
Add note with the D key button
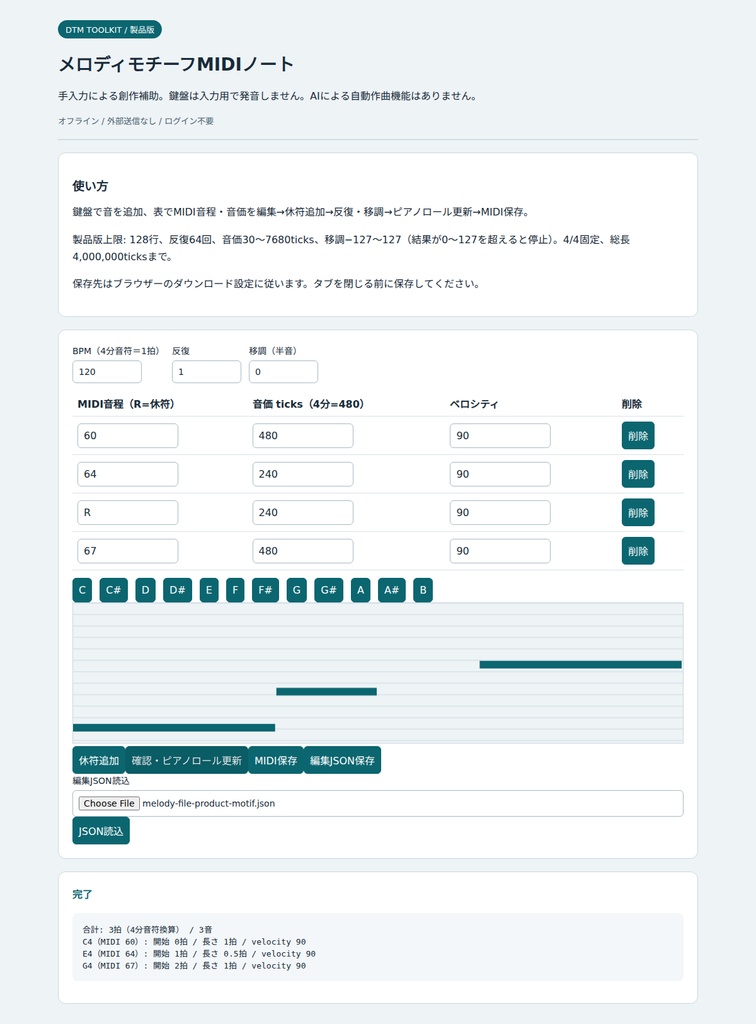145,590
